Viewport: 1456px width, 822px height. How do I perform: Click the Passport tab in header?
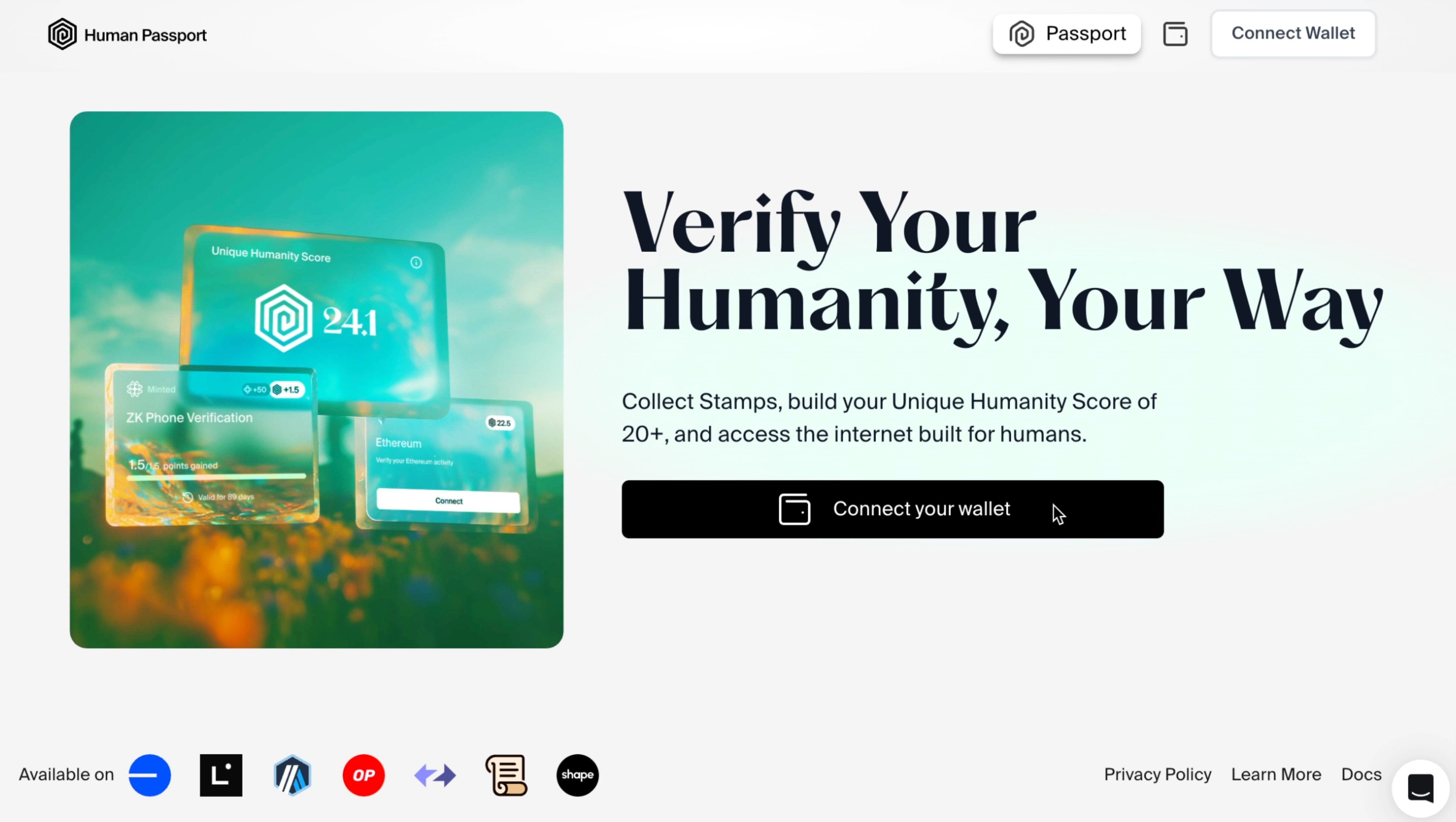pos(1067,34)
